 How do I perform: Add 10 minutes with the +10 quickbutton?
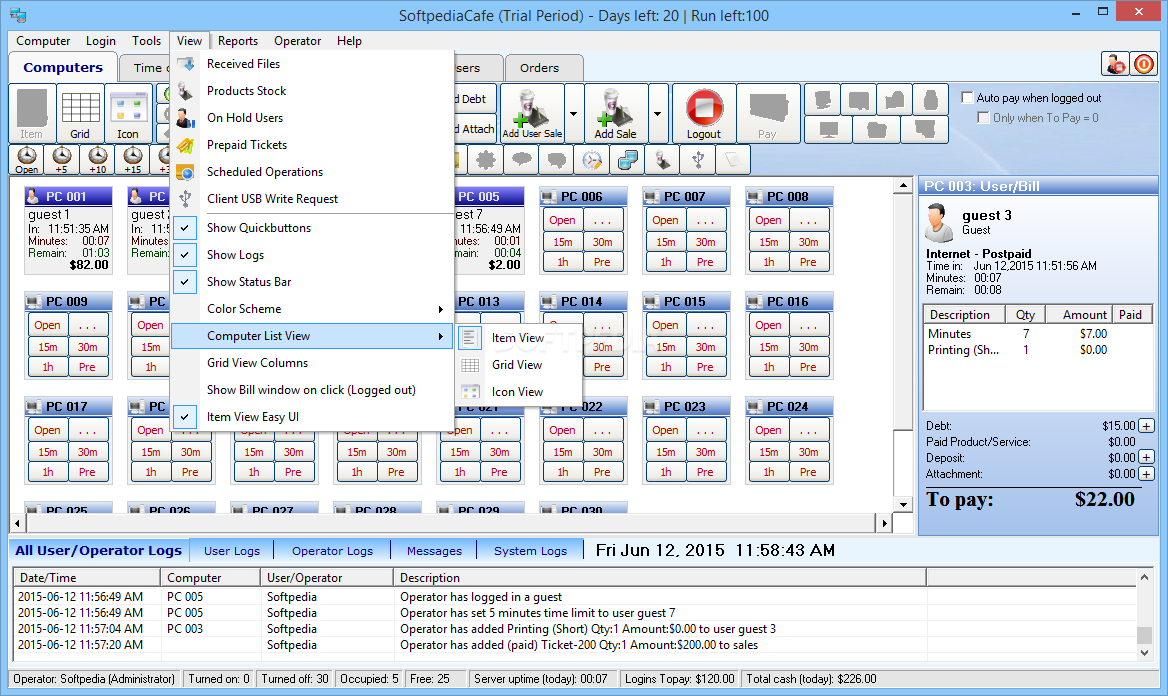point(97,159)
